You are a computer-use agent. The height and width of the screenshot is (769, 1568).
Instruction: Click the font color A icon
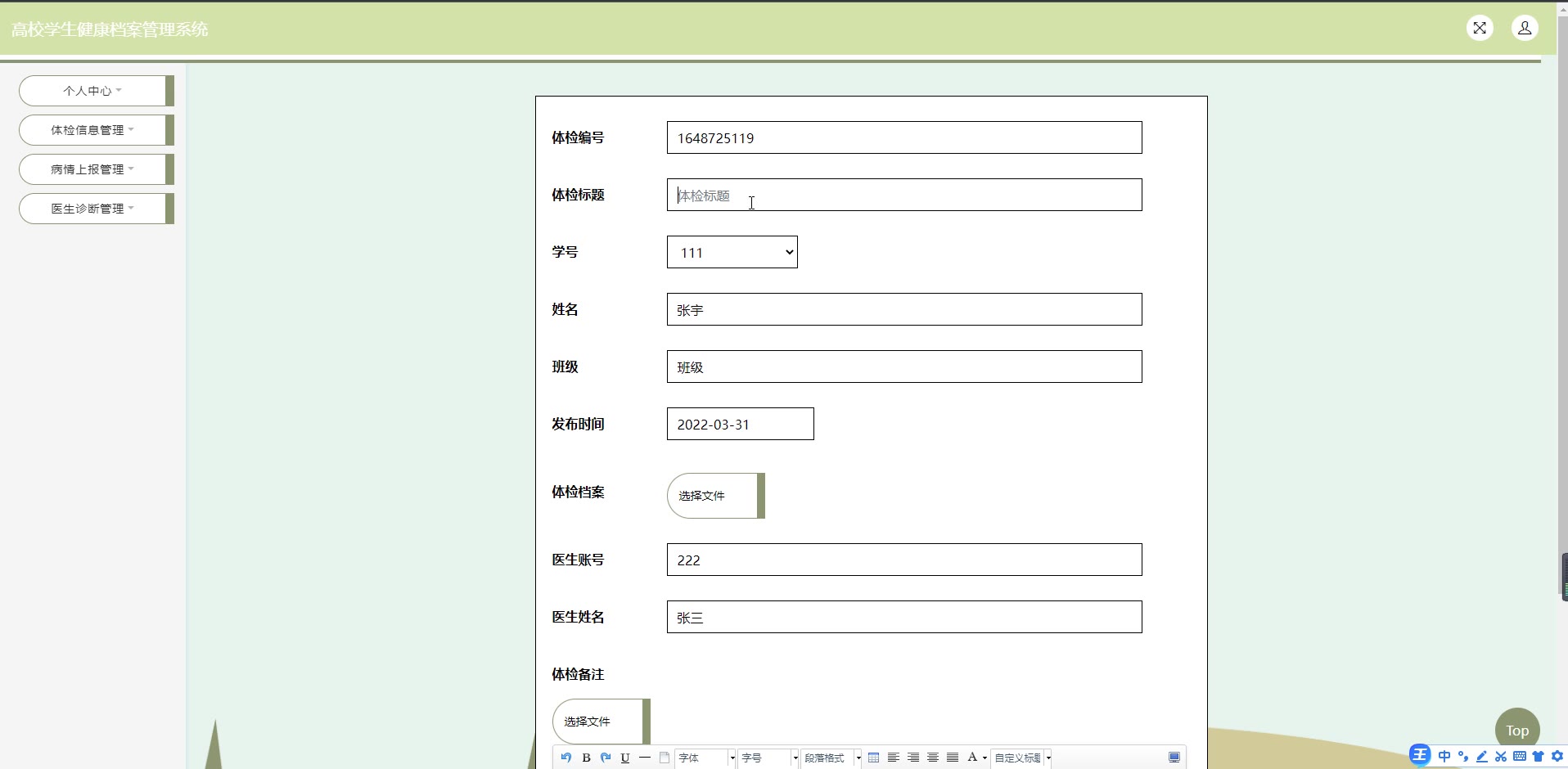(972, 758)
